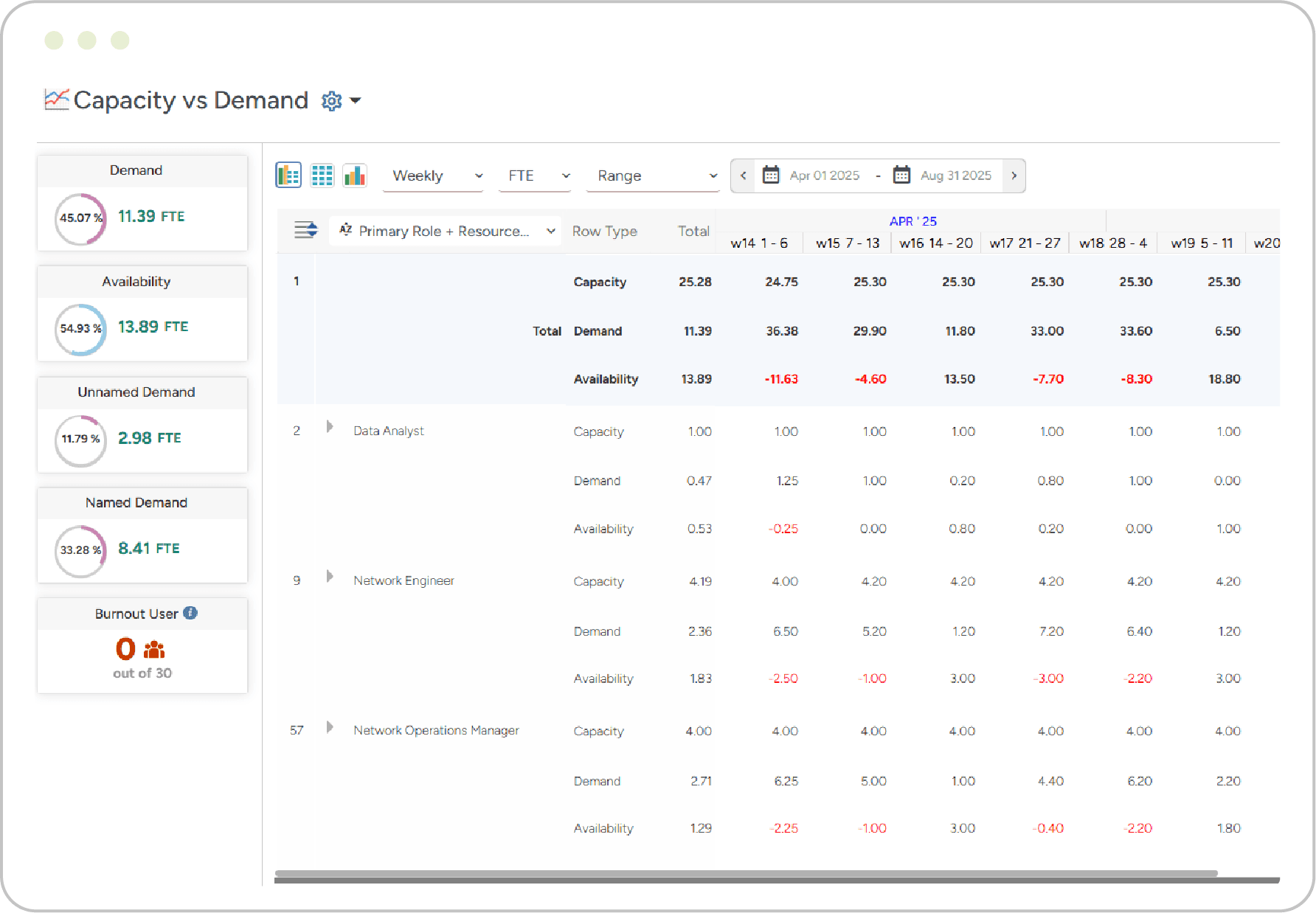
Task: Click the Burnout User info icon
Action: pos(190,613)
